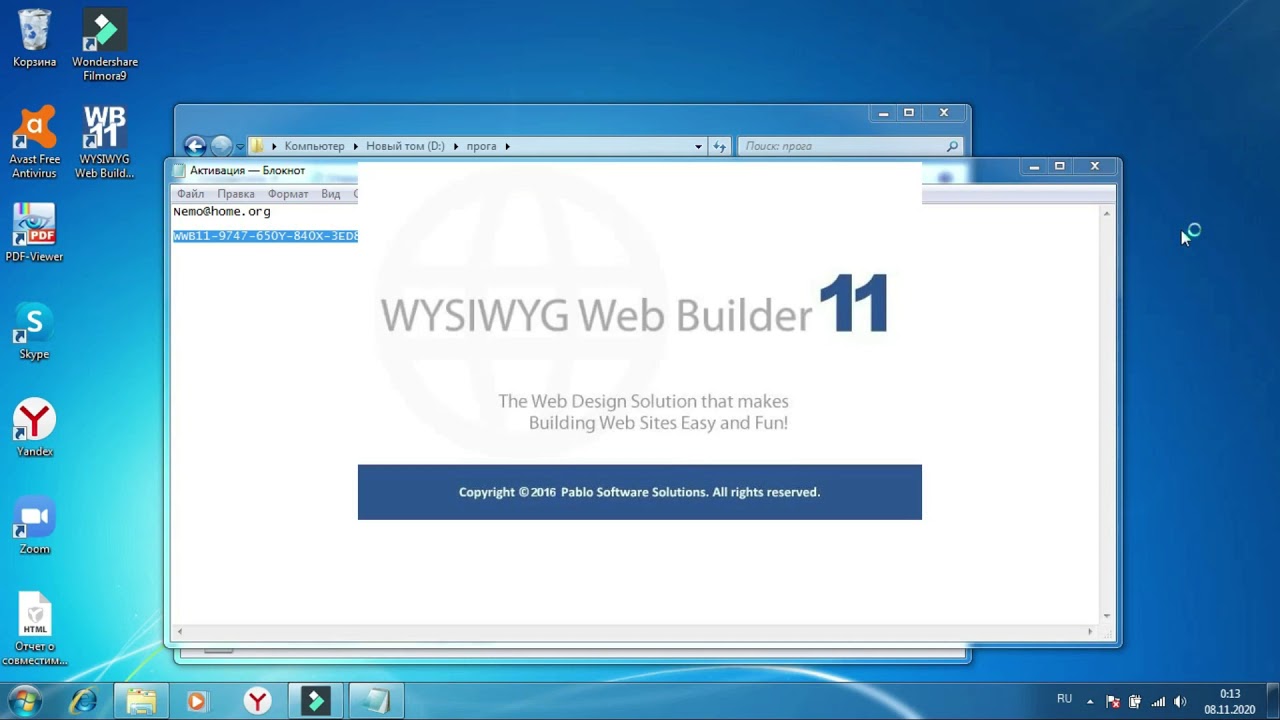Expand the chevron after 'Компьютер' in path

coord(355,146)
